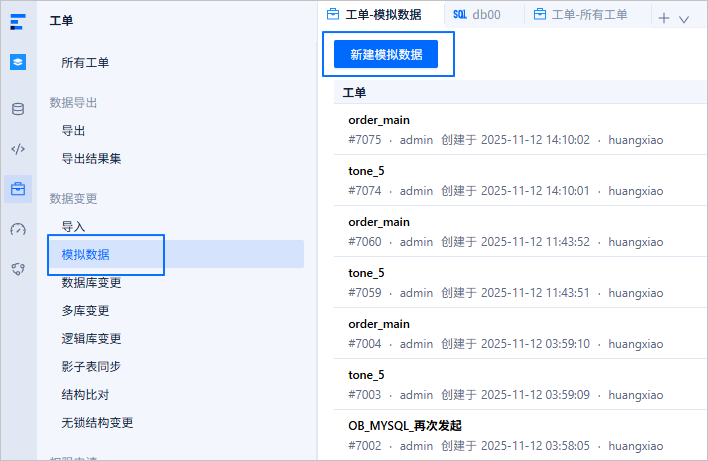The width and height of the screenshot is (708, 461).
Task: Select 导出结果集 menu entry
Action: 91,158
